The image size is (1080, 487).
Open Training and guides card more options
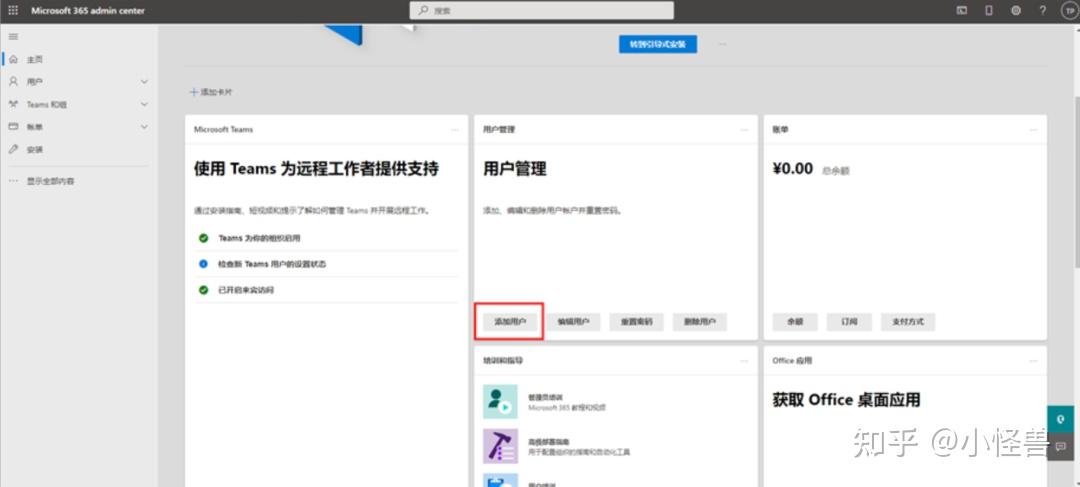coord(743,360)
